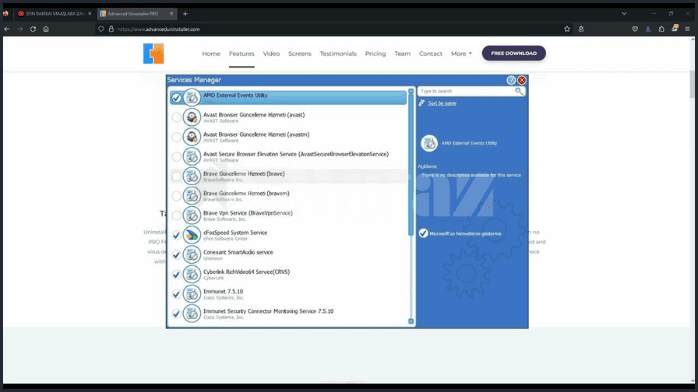
Task: Open the Home menu item
Action: (x=211, y=53)
